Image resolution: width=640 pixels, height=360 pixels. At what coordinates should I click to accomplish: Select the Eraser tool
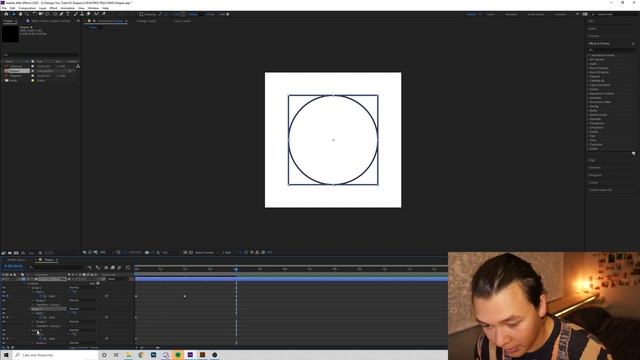click(x=89, y=14)
